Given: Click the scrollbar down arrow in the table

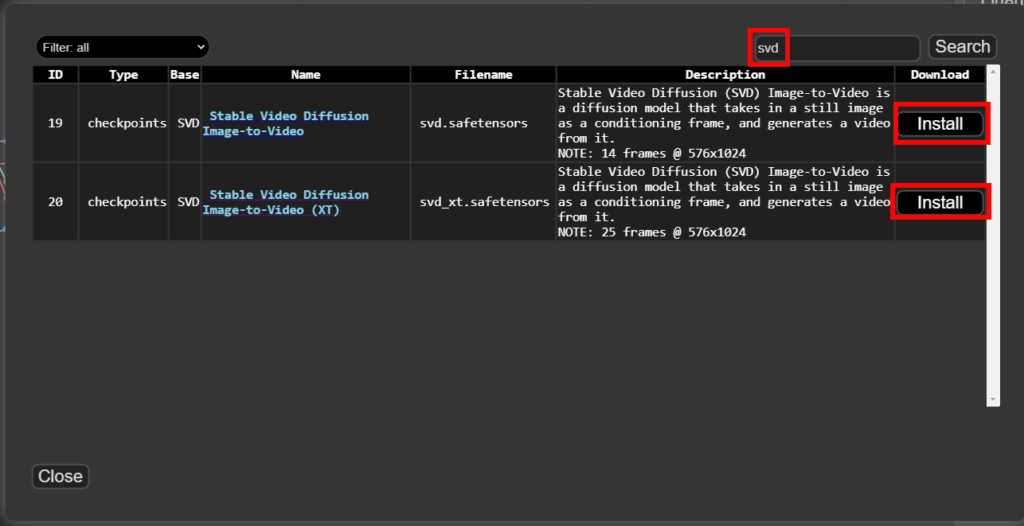Looking at the screenshot, I should [x=993, y=399].
